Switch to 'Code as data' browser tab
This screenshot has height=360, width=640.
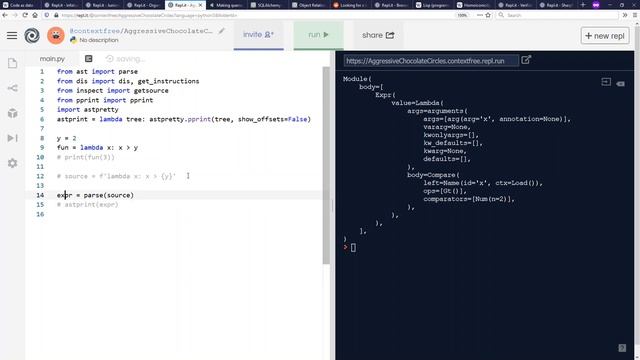click(20, 5)
